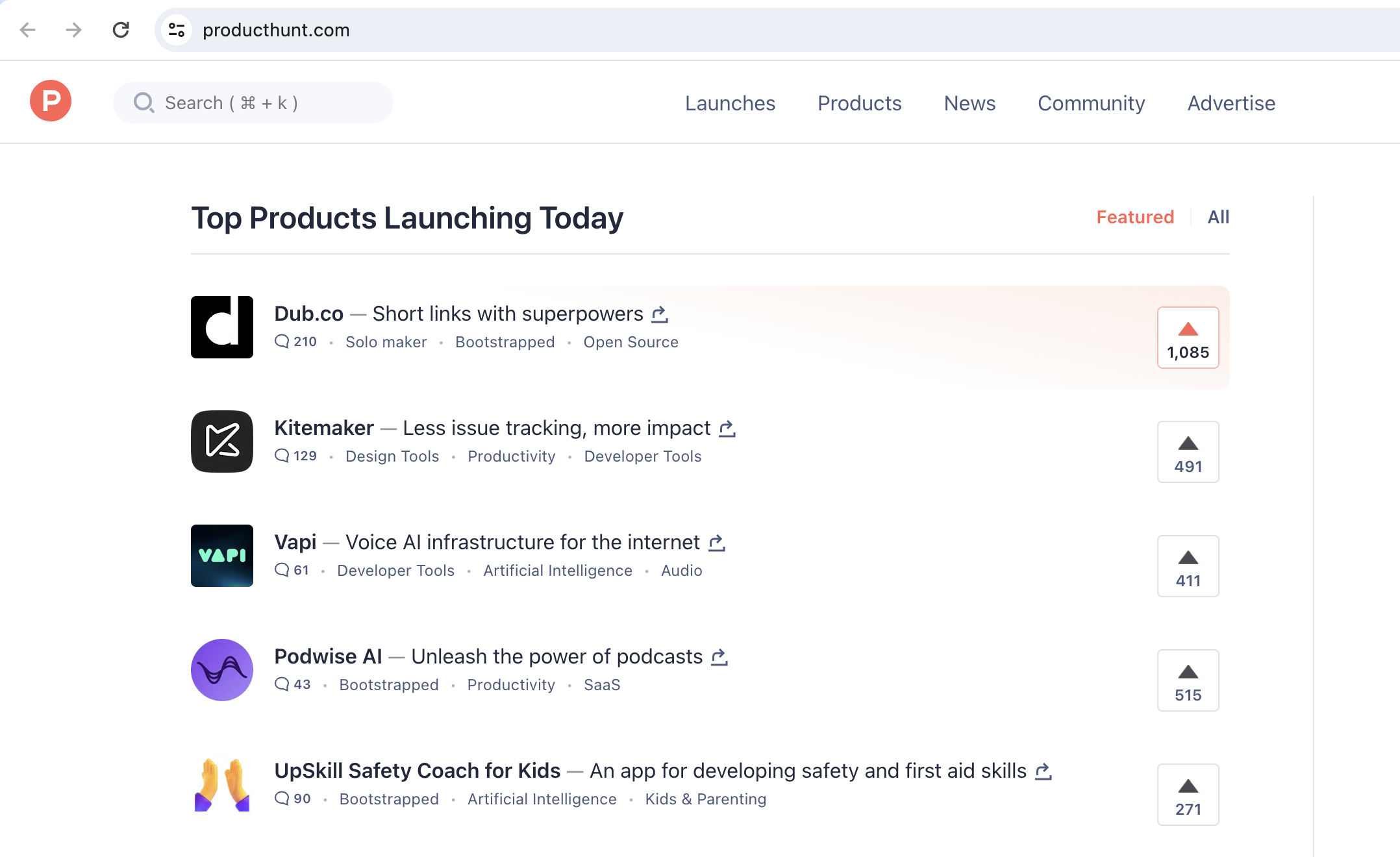Upvote UpSkill Safety Coach showing 271 votes
Screen dimensions: 1400x857
1188,795
